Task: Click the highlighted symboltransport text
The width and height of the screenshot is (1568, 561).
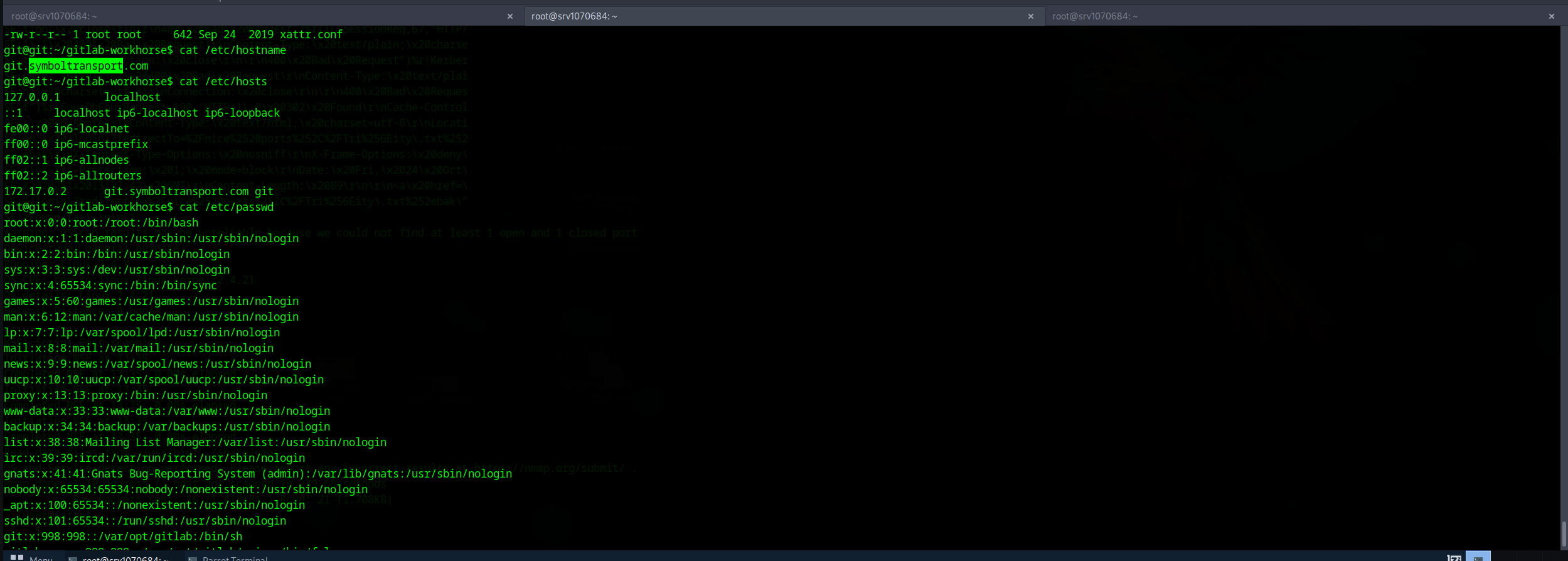Action: [76, 66]
